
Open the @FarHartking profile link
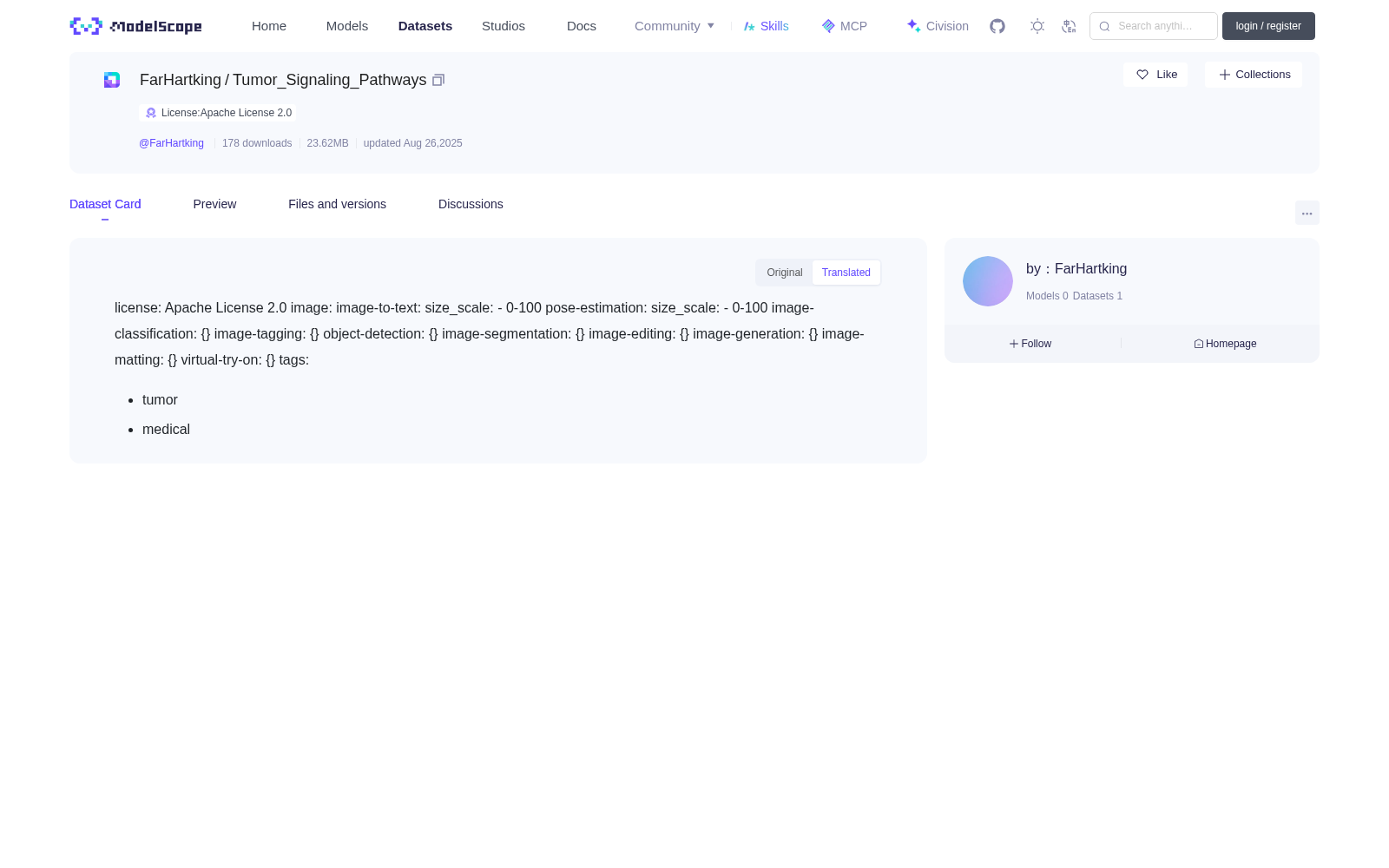click(171, 143)
